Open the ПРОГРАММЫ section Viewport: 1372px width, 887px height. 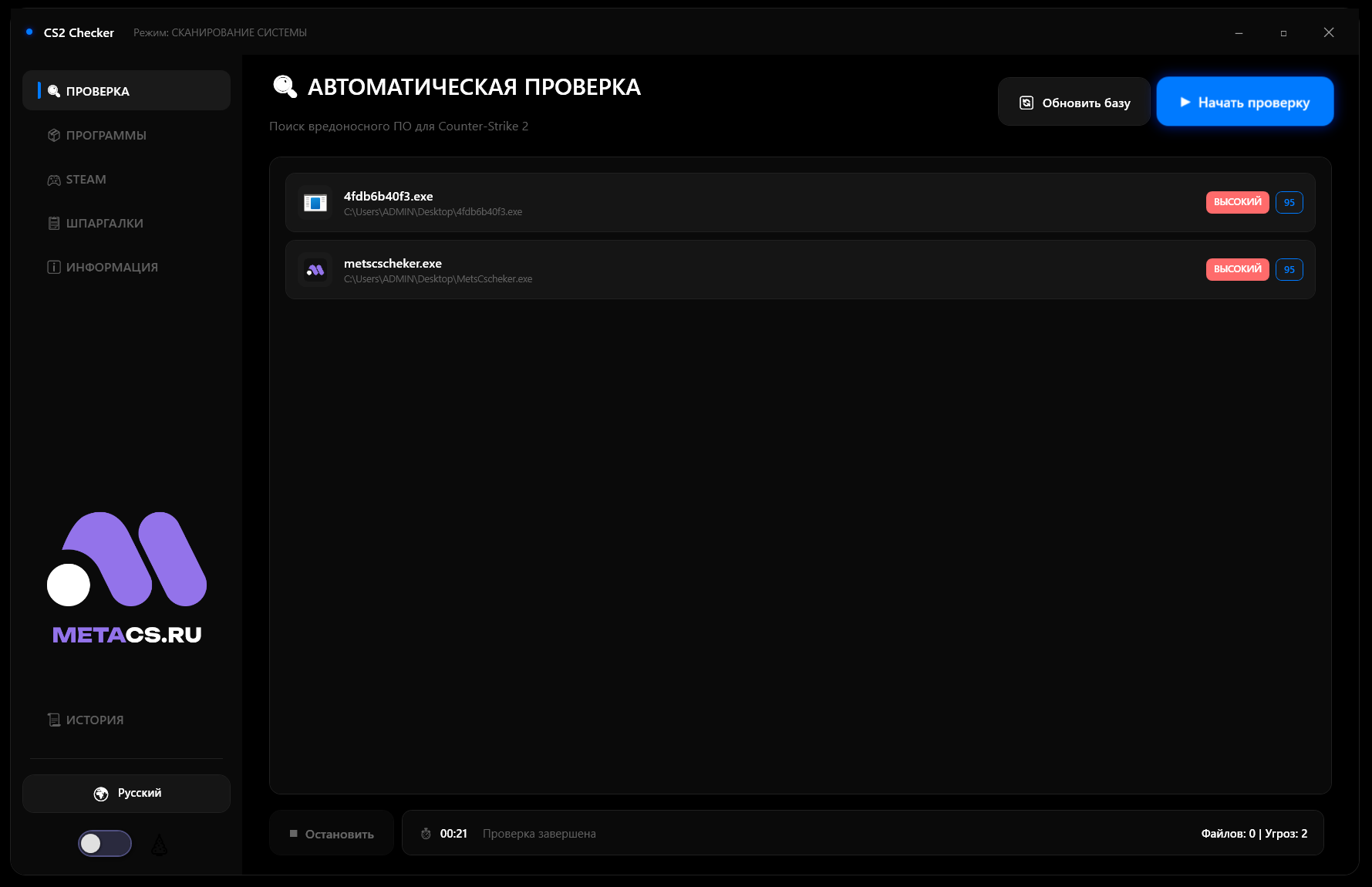[x=106, y=136]
